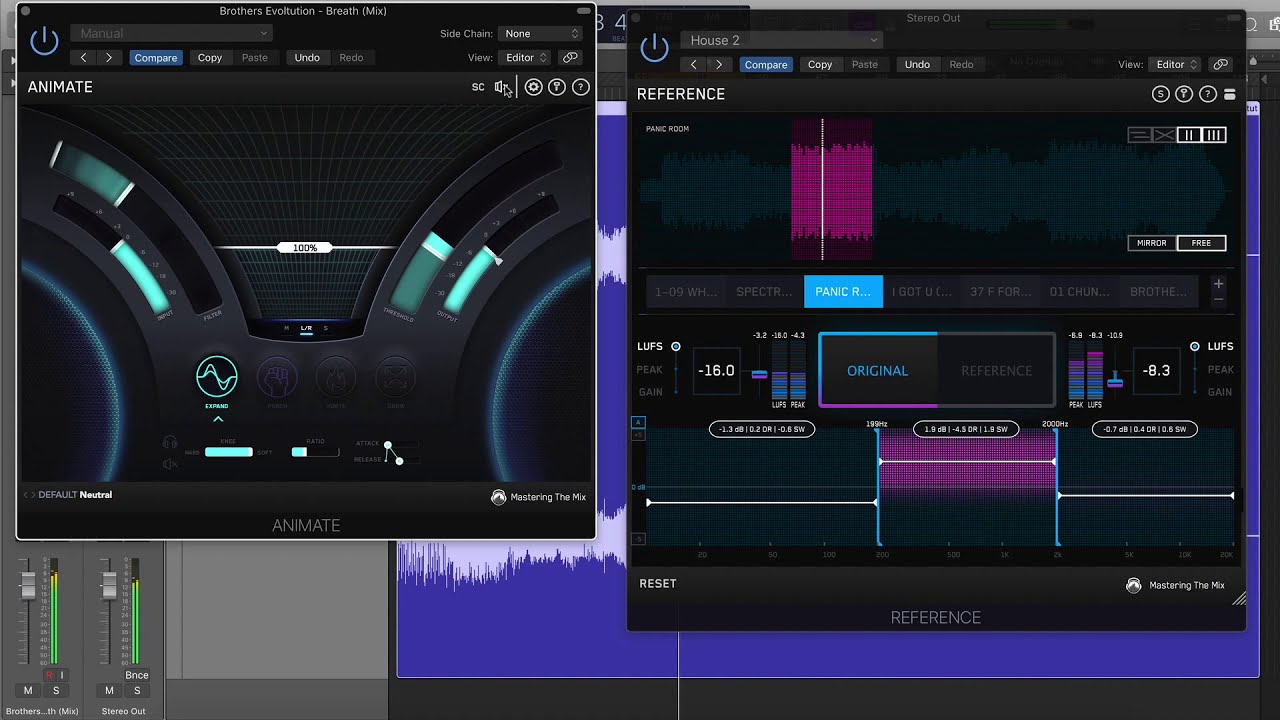Select the two-bar layout icon
The height and width of the screenshot is (720, 1280).
[x=1189, y=135]
